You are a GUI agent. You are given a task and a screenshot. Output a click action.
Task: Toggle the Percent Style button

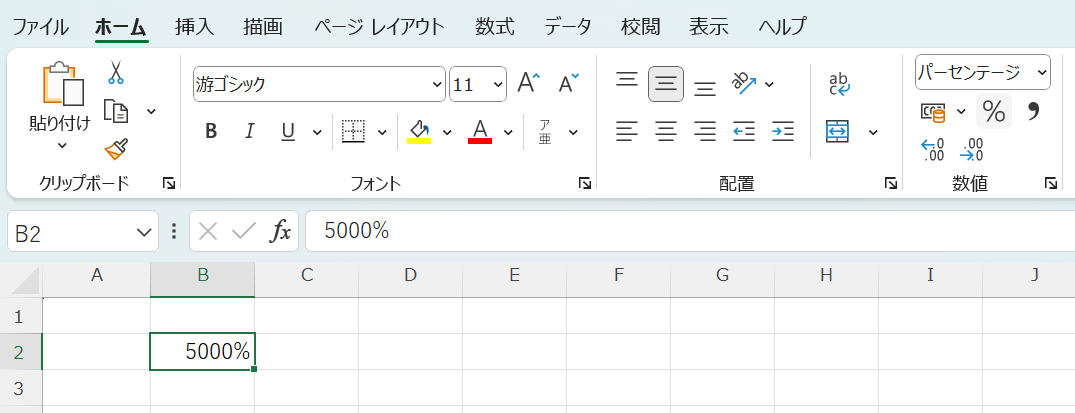pyautogui.click(x=993, y=111)
